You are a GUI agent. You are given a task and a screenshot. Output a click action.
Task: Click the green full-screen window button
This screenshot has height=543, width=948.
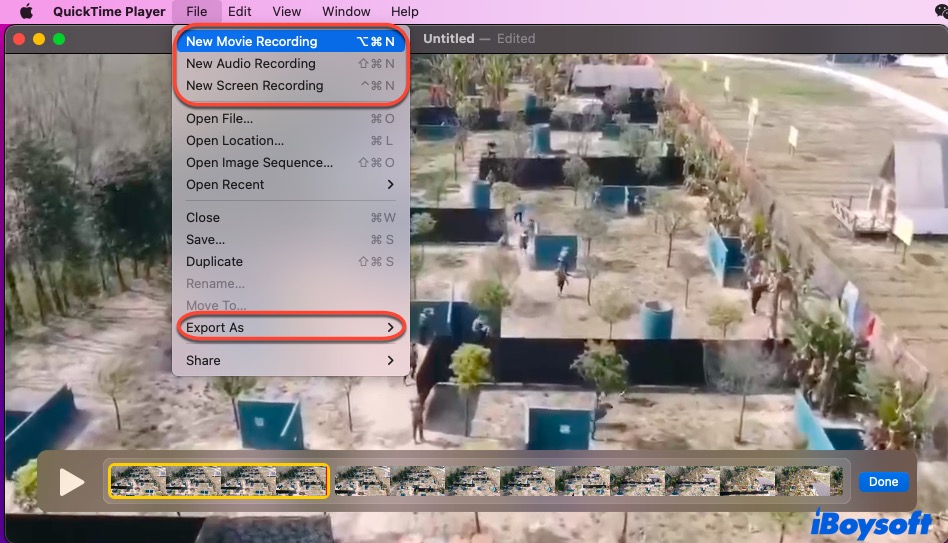point(59,39)
